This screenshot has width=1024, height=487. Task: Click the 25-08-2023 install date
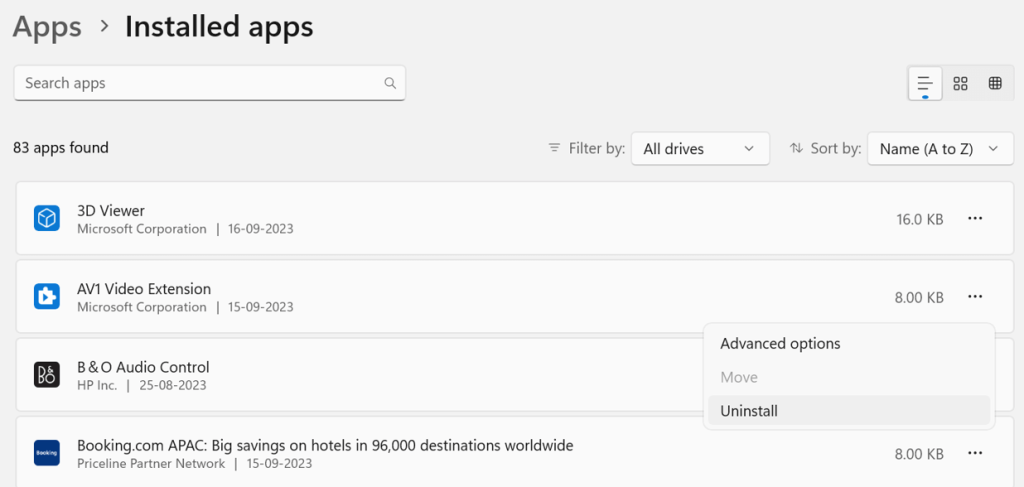172,385
